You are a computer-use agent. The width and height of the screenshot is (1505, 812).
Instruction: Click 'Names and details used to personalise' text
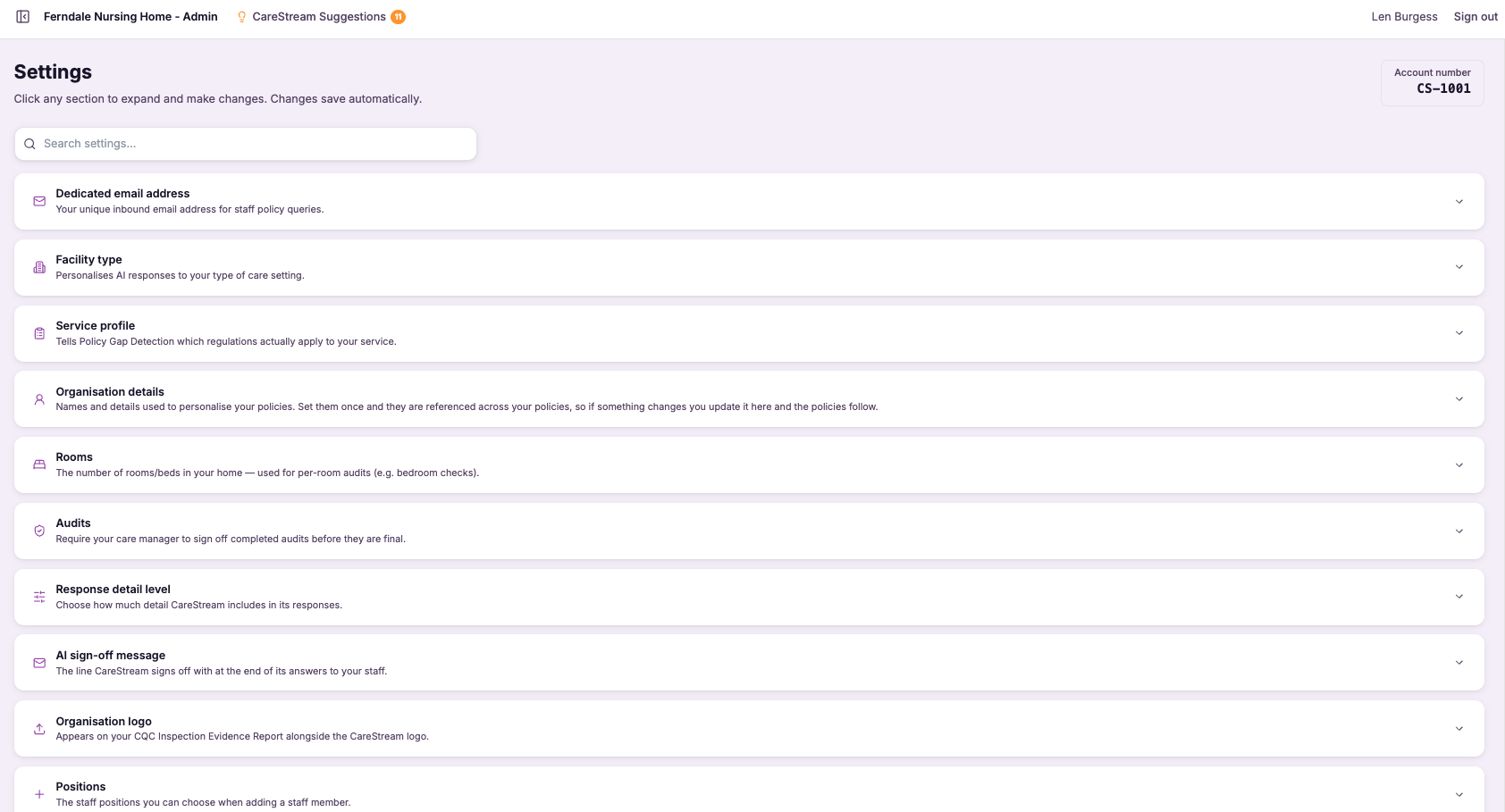point(467,407)
